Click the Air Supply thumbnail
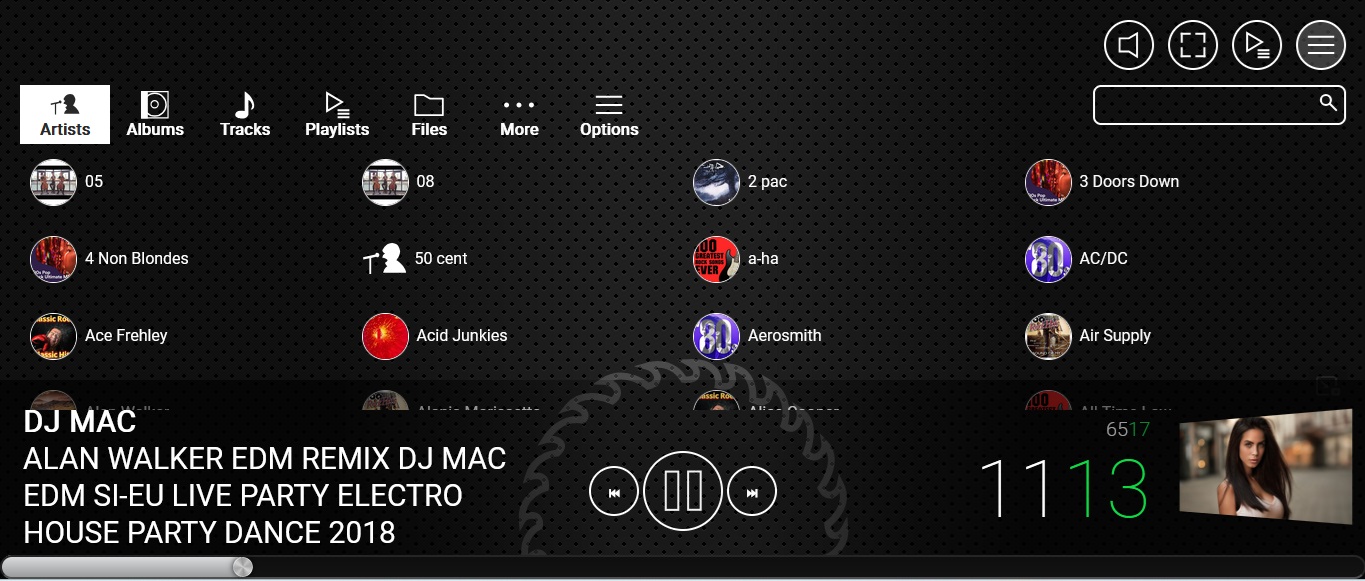Image resolution: width=1365 pixels, height=581 pixels. 1049,336
